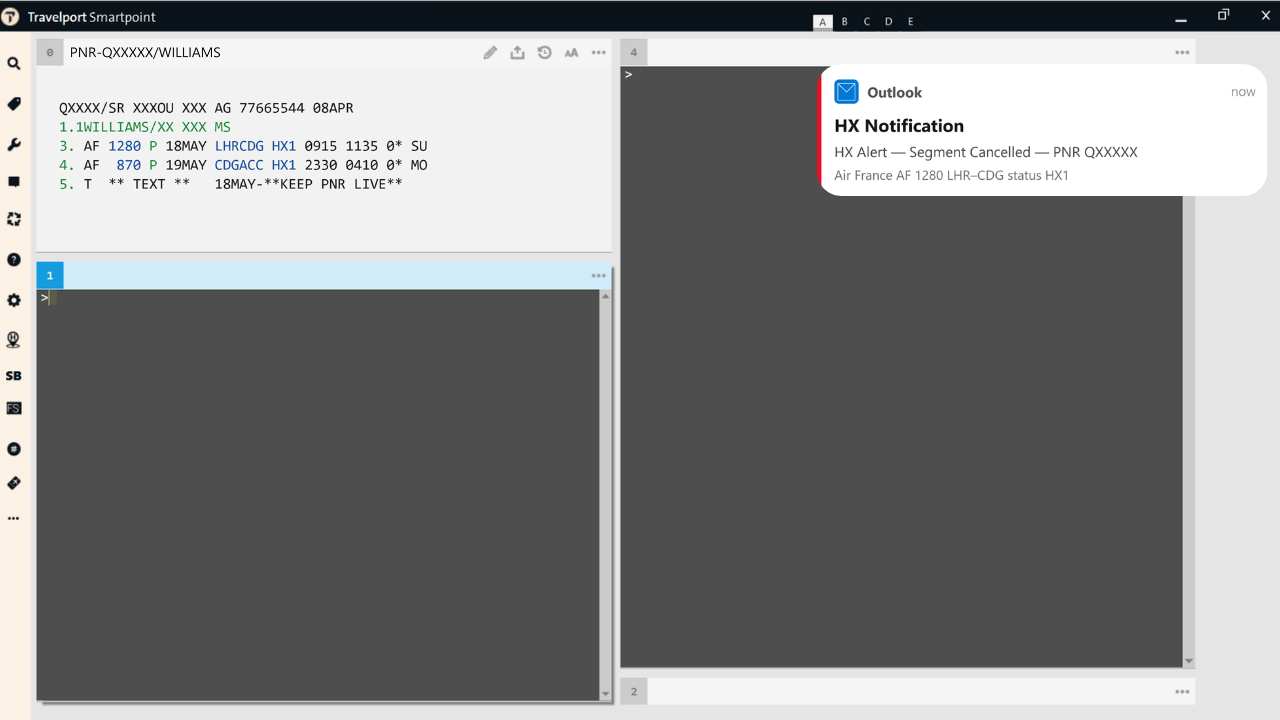Click the P booking class on AF 870
This screenshot has height=720, width=1280.
[x=153, y=165]
